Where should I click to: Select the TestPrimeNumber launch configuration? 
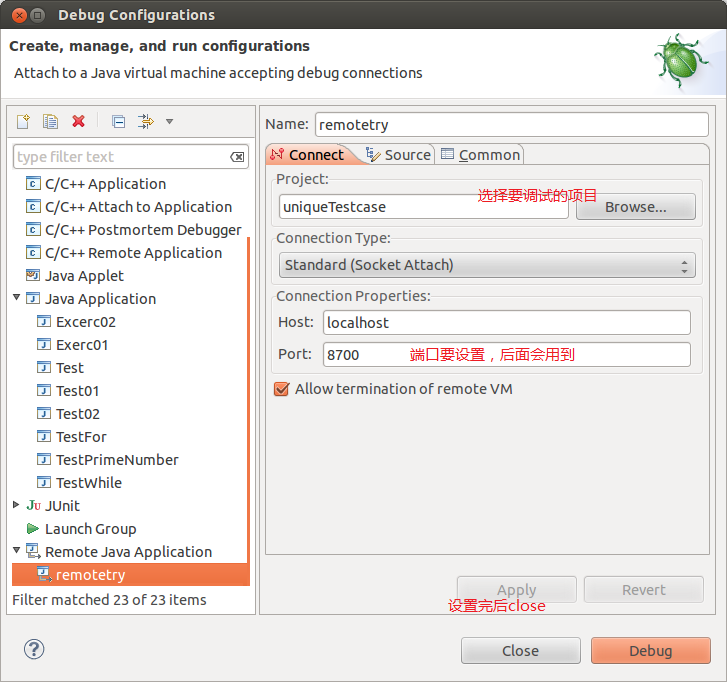(x=117, y=460)
